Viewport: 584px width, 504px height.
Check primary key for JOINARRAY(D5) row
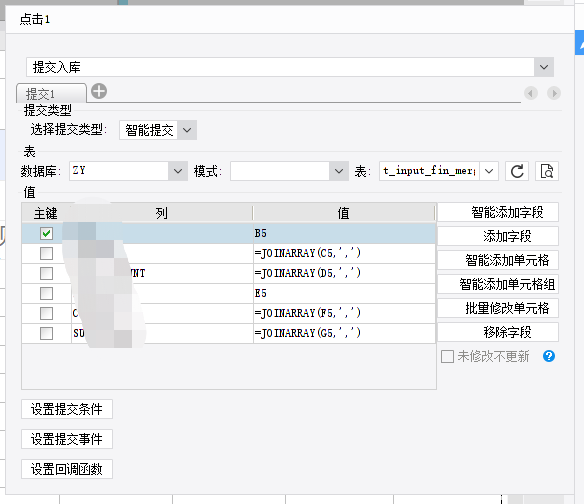coord(46,273)
